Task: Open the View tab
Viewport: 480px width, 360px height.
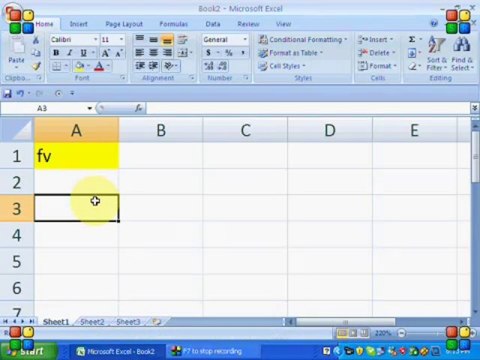Action: (284, 24)
